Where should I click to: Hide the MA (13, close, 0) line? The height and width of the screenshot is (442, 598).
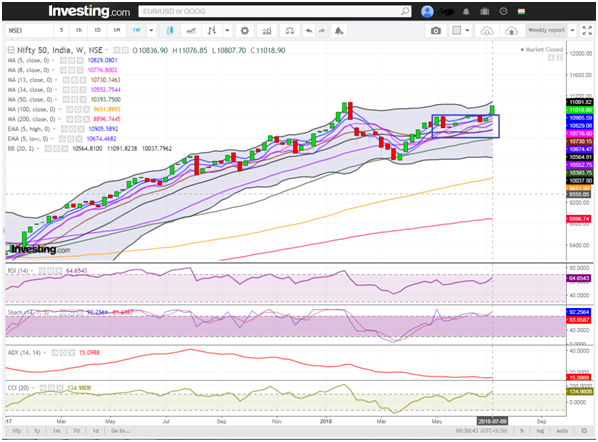click(66, 80)
